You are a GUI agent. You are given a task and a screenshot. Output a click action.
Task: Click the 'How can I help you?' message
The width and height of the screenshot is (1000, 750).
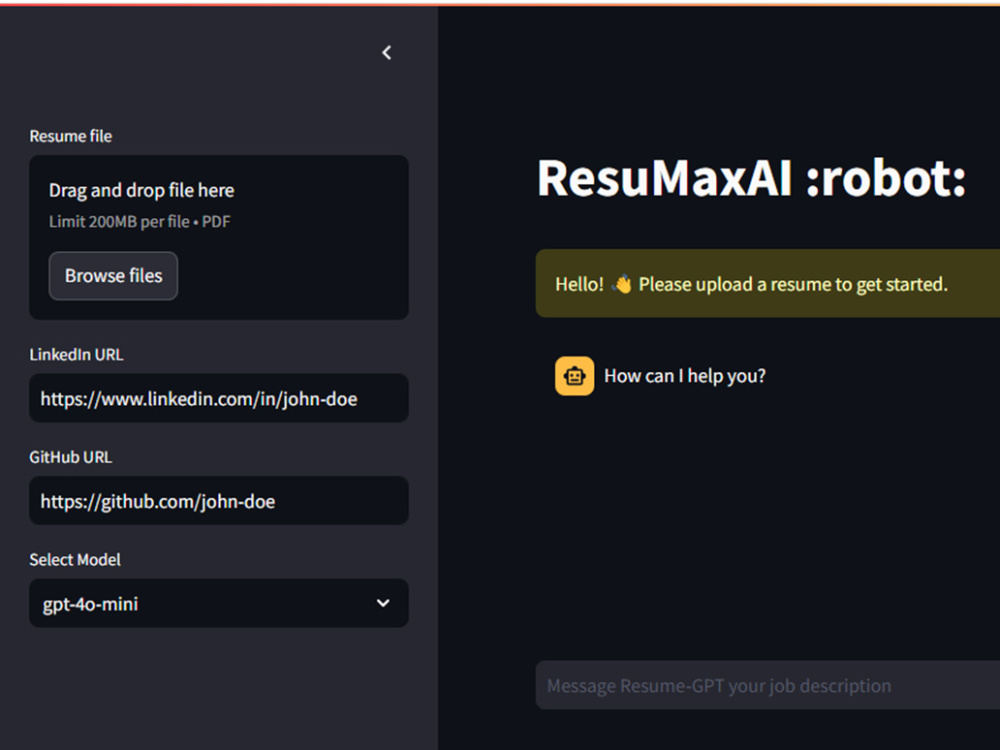(684, 376)
